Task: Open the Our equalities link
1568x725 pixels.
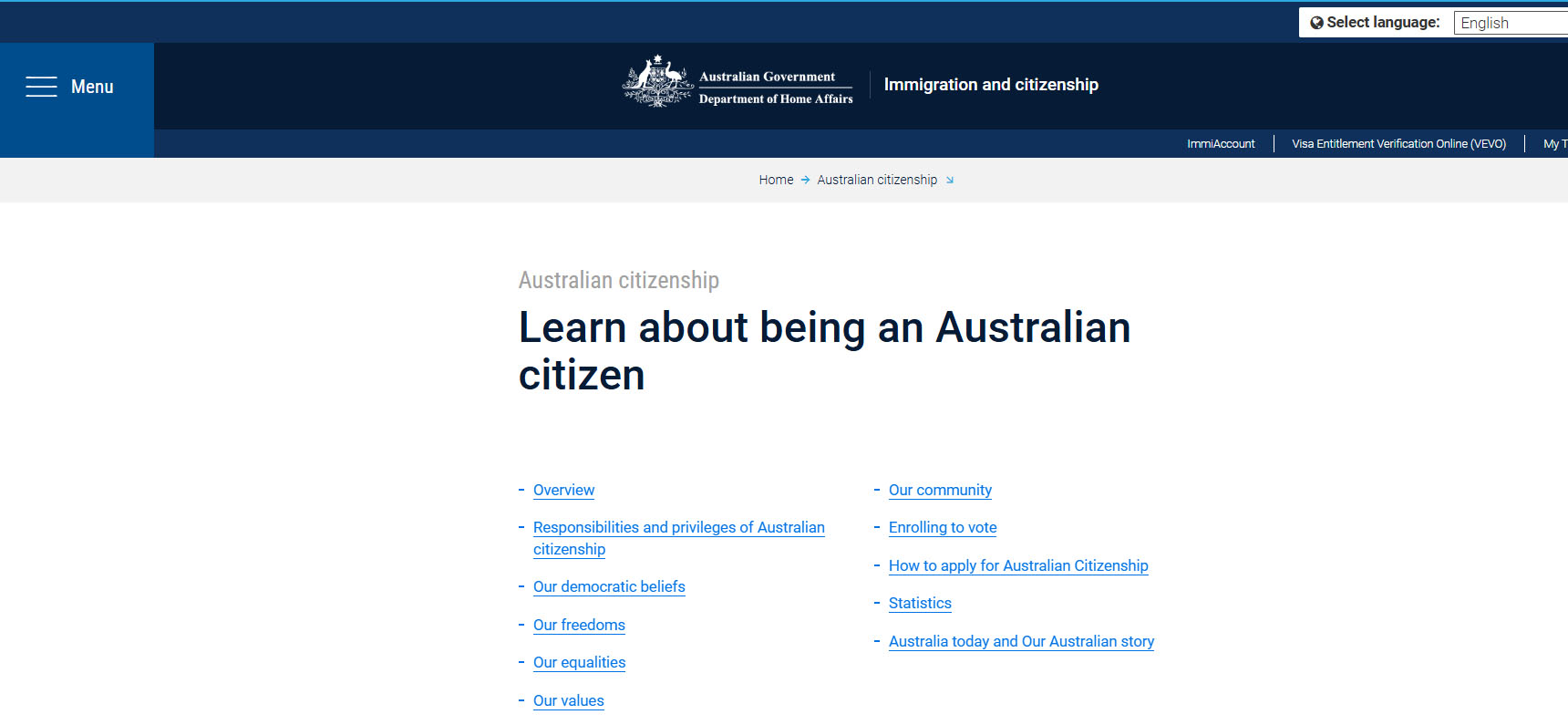Action: click(579, 662)
